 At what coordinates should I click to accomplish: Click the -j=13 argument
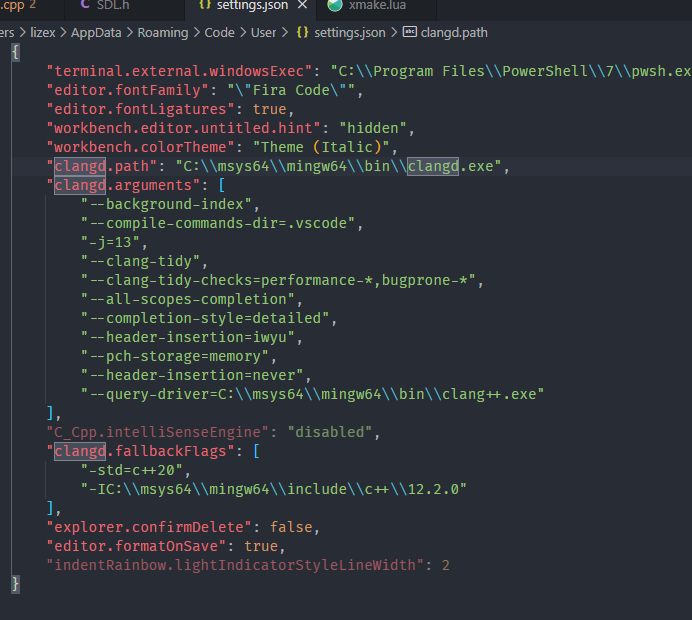click(110, 242)
